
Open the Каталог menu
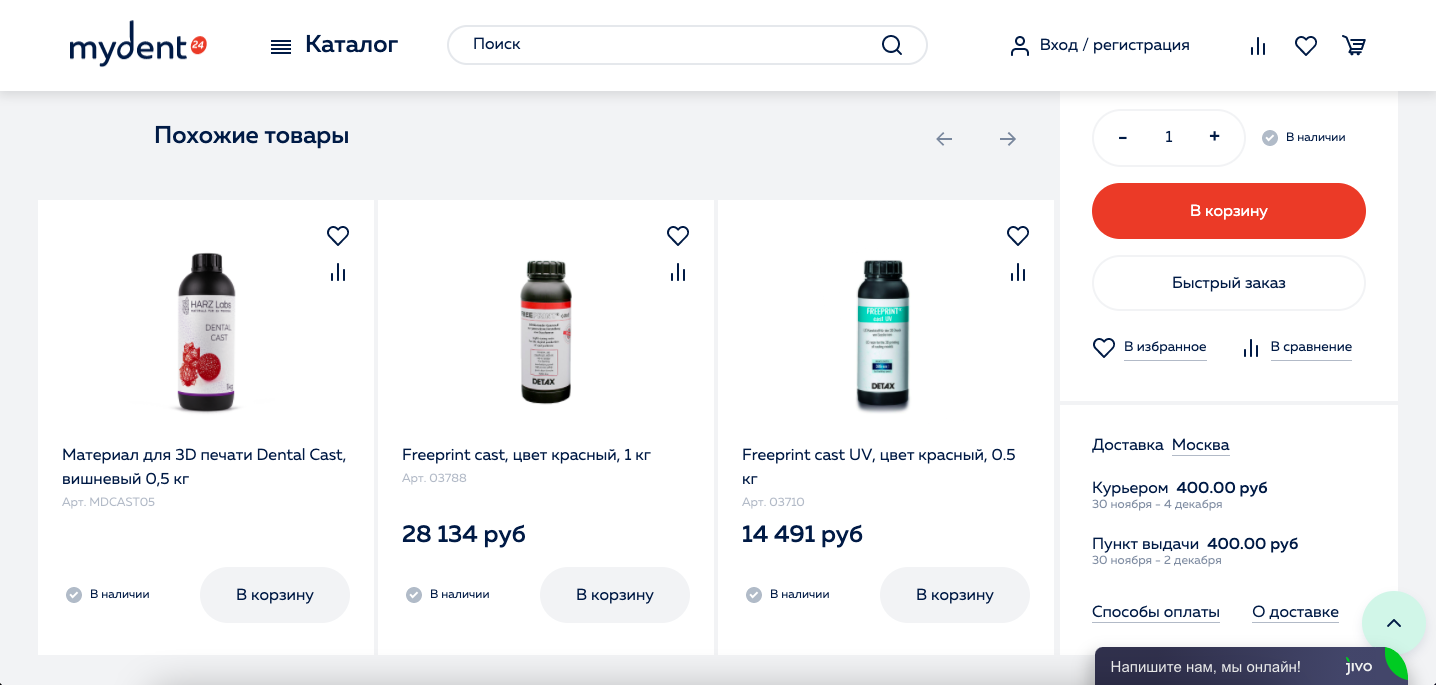[336, 45]
